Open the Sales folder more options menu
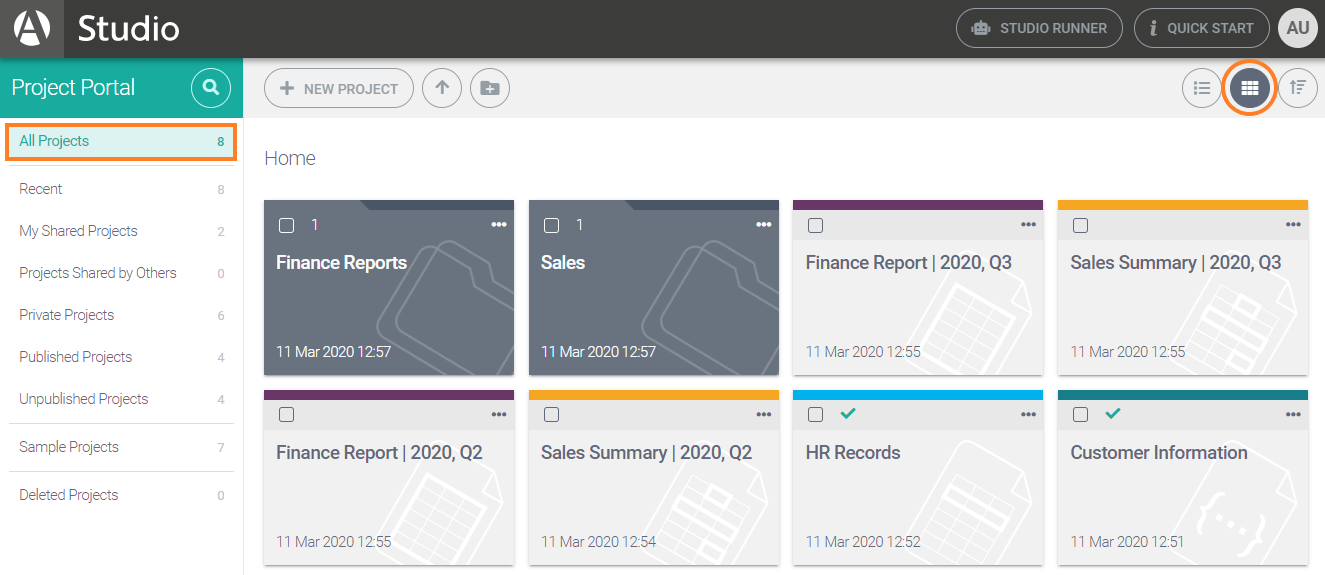 [764, 225]
